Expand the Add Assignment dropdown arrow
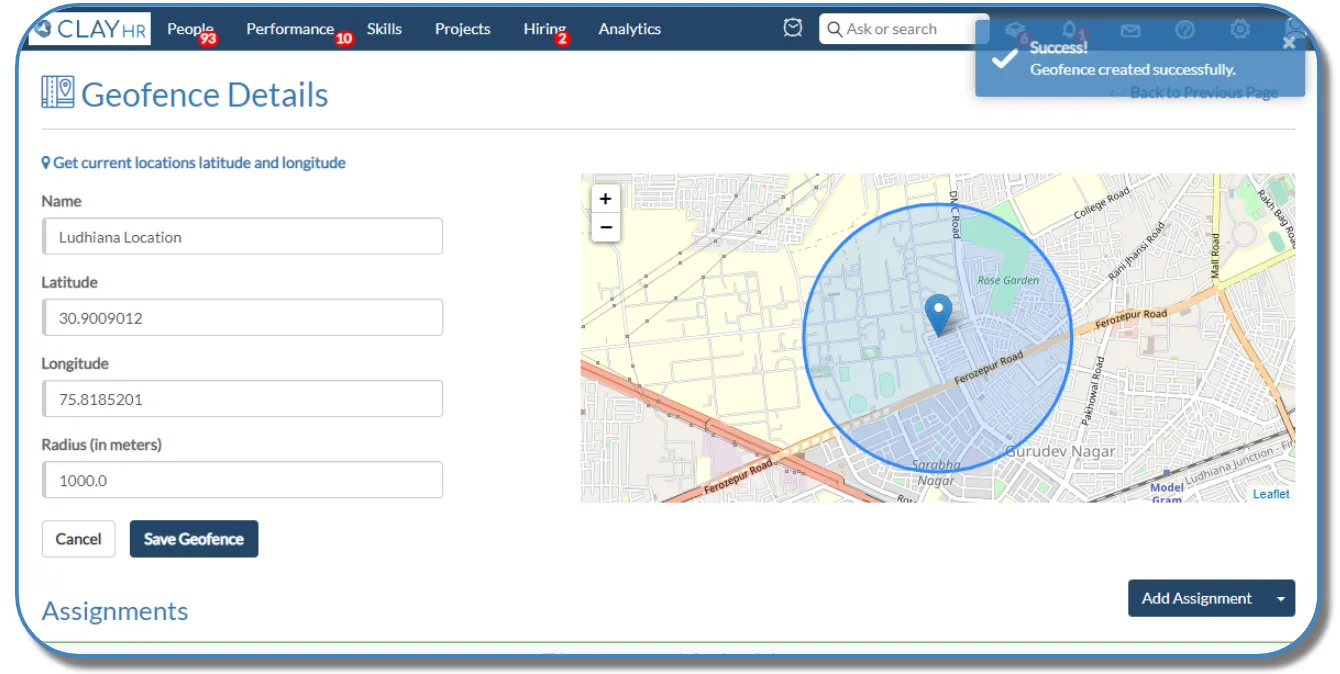Screen dimensions: 1340x674 [1281, 599]
